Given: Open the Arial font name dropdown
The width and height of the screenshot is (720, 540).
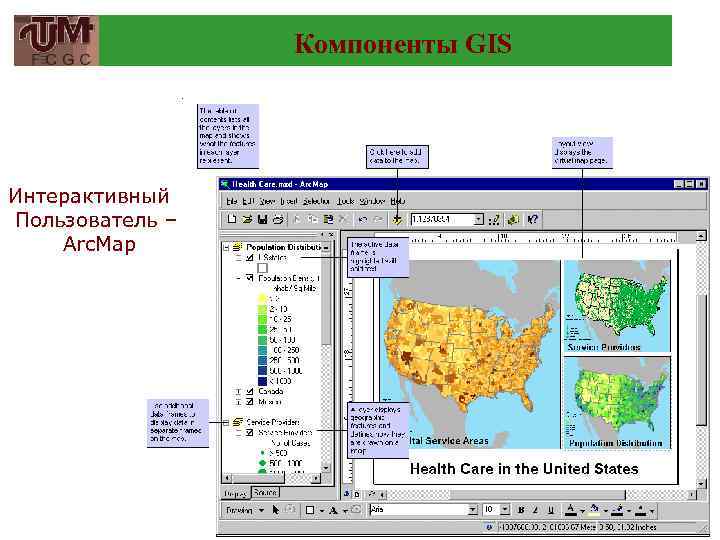Looking at the screenshot, I should click(x=472, y=510).
